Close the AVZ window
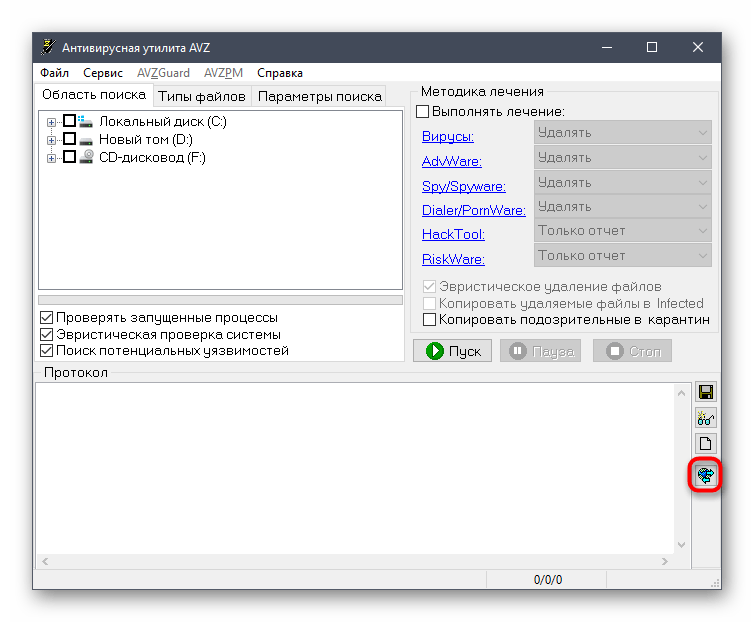Viewport: 754px width, 622px height. (x=698, y=47)
